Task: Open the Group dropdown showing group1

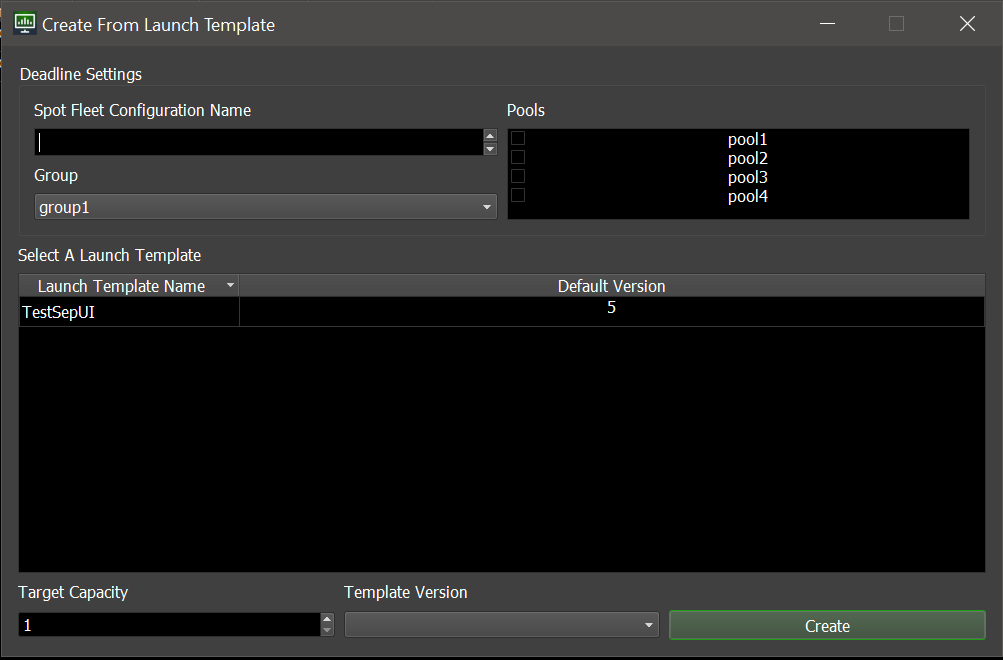Action: [x=265, y=207]
